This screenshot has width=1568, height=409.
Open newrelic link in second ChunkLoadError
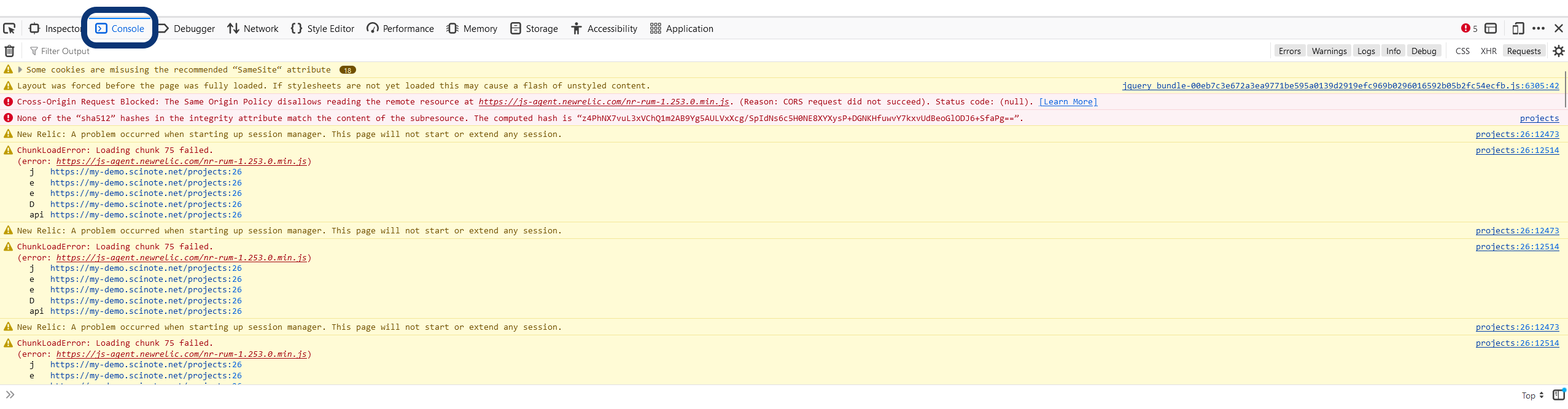coord(182,257)
